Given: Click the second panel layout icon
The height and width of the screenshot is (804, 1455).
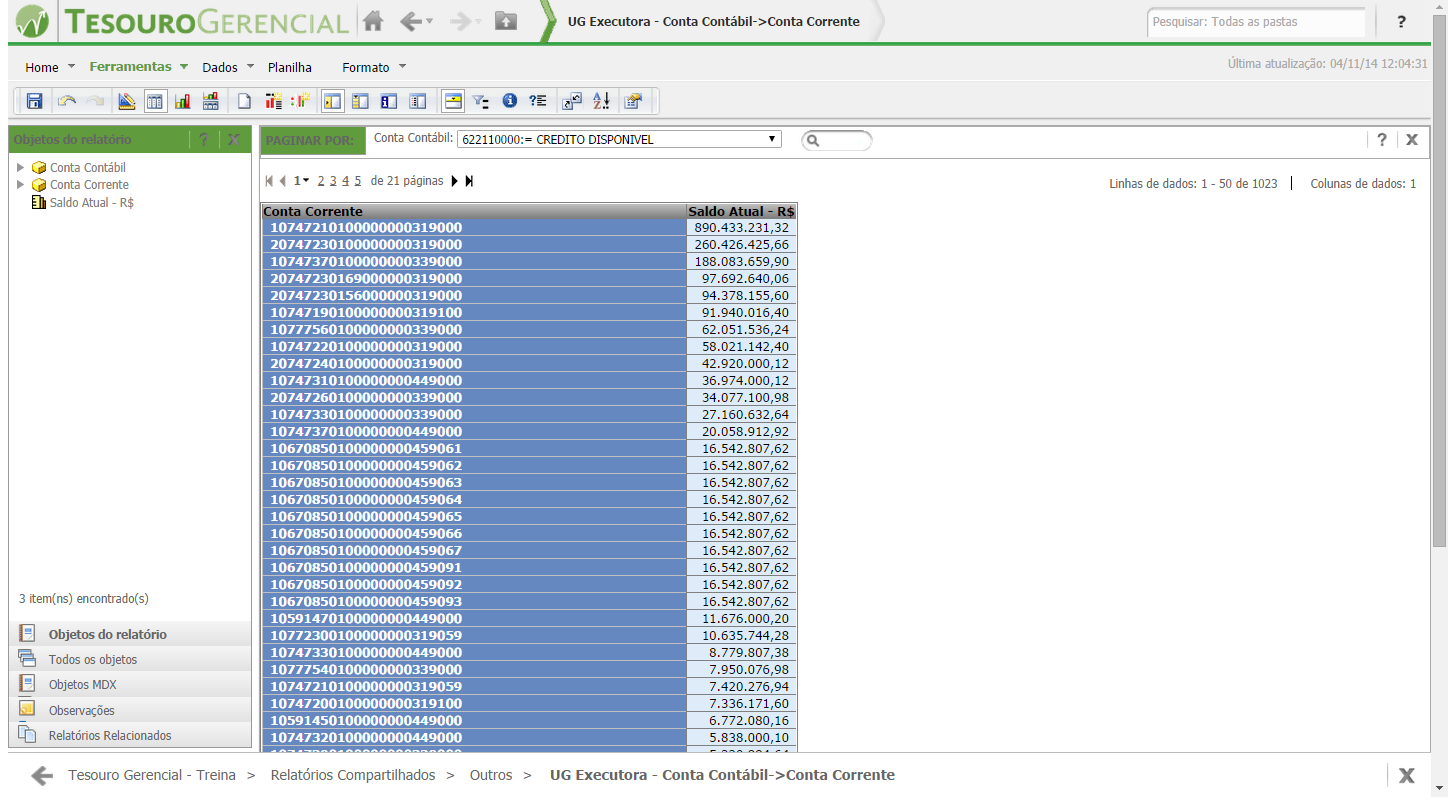Looking at the screenshot, I should pyautogui.click(x=361, y=101).
